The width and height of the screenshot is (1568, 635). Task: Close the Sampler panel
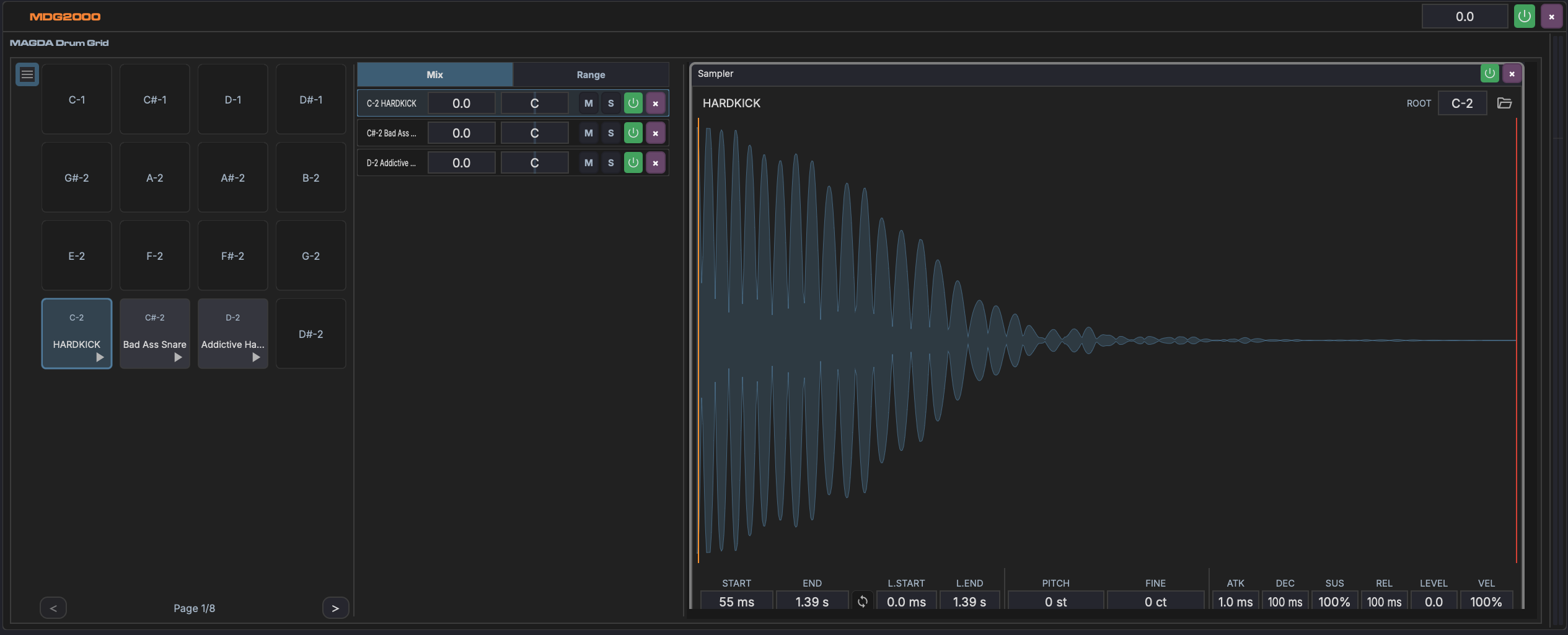coord(1512,74)
